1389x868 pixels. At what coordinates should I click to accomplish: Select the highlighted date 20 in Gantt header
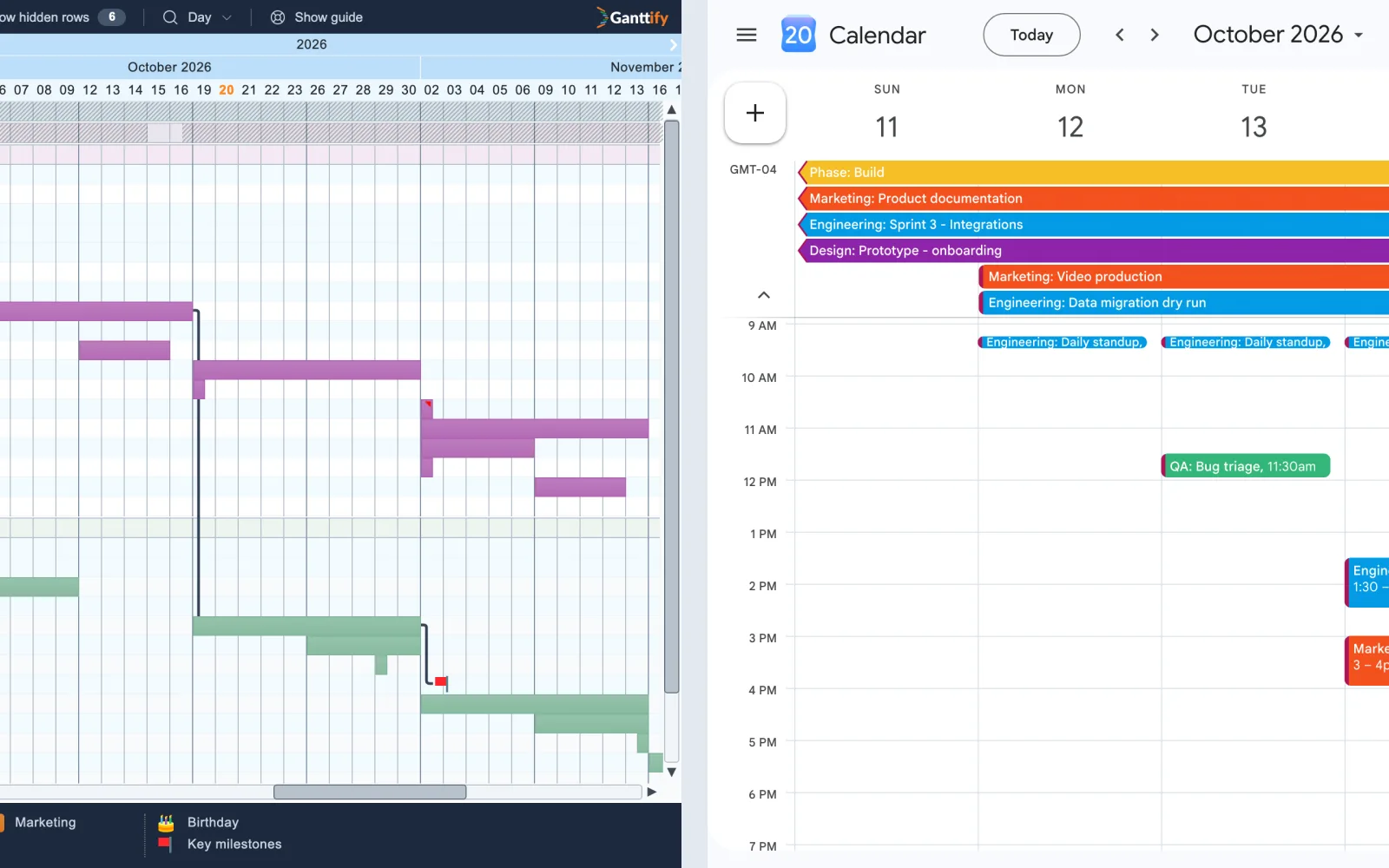[x=227, y=89]
